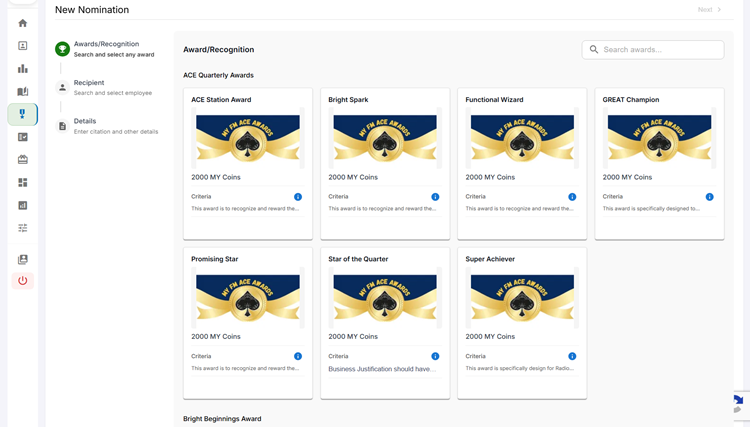The width and height of the screenshot is (750, 427).
Task: Click Bright Beginnings Award section heading
Action: (x=222, y=418)
